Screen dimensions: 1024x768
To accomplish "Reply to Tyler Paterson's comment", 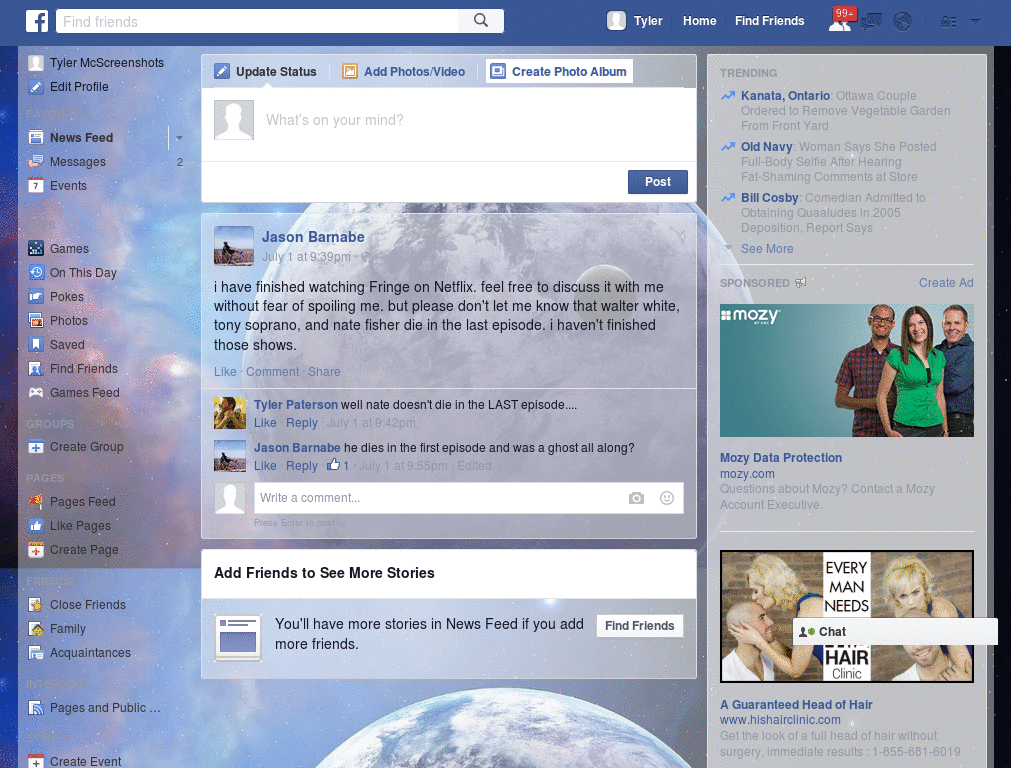I will (302, 423).
